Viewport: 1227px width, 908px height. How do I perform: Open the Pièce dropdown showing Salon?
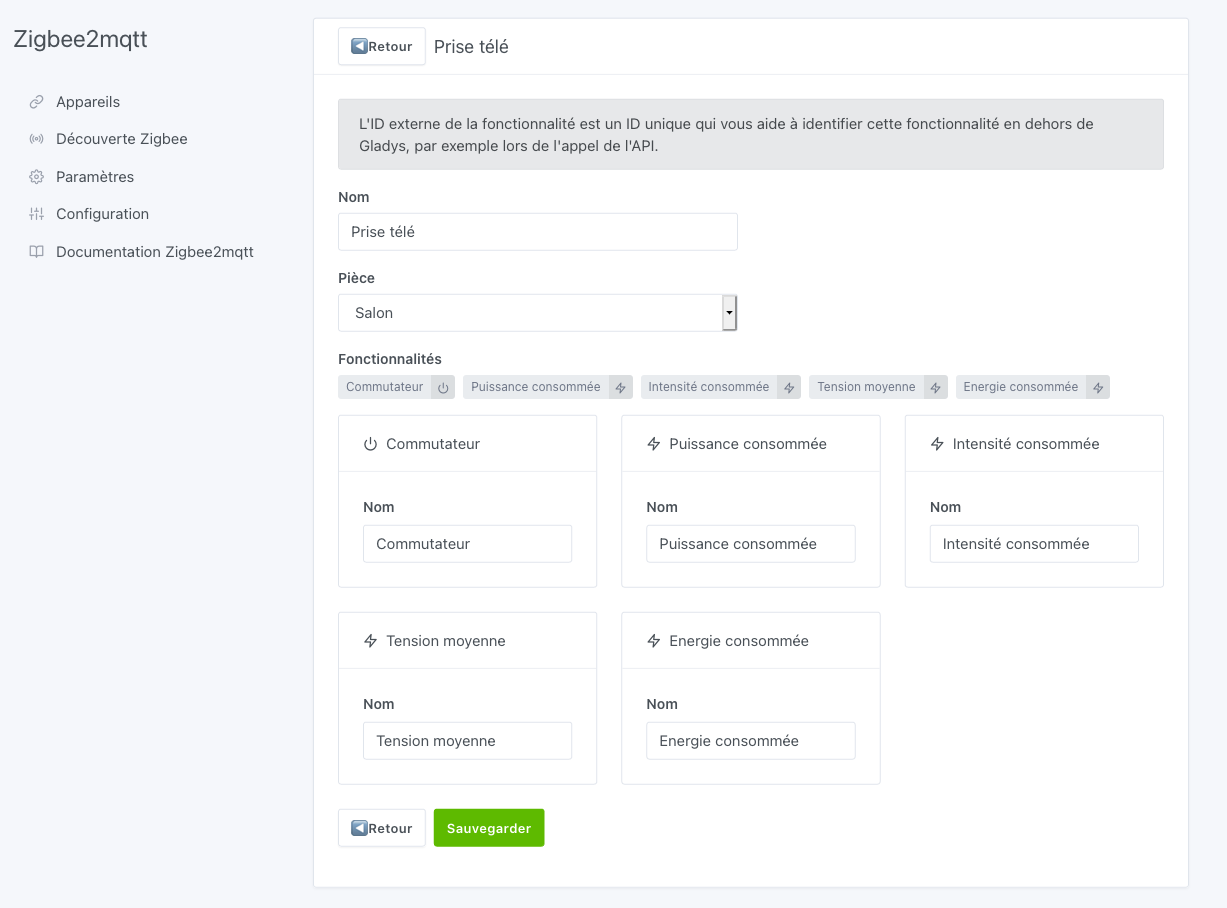(x=530, y=312)
